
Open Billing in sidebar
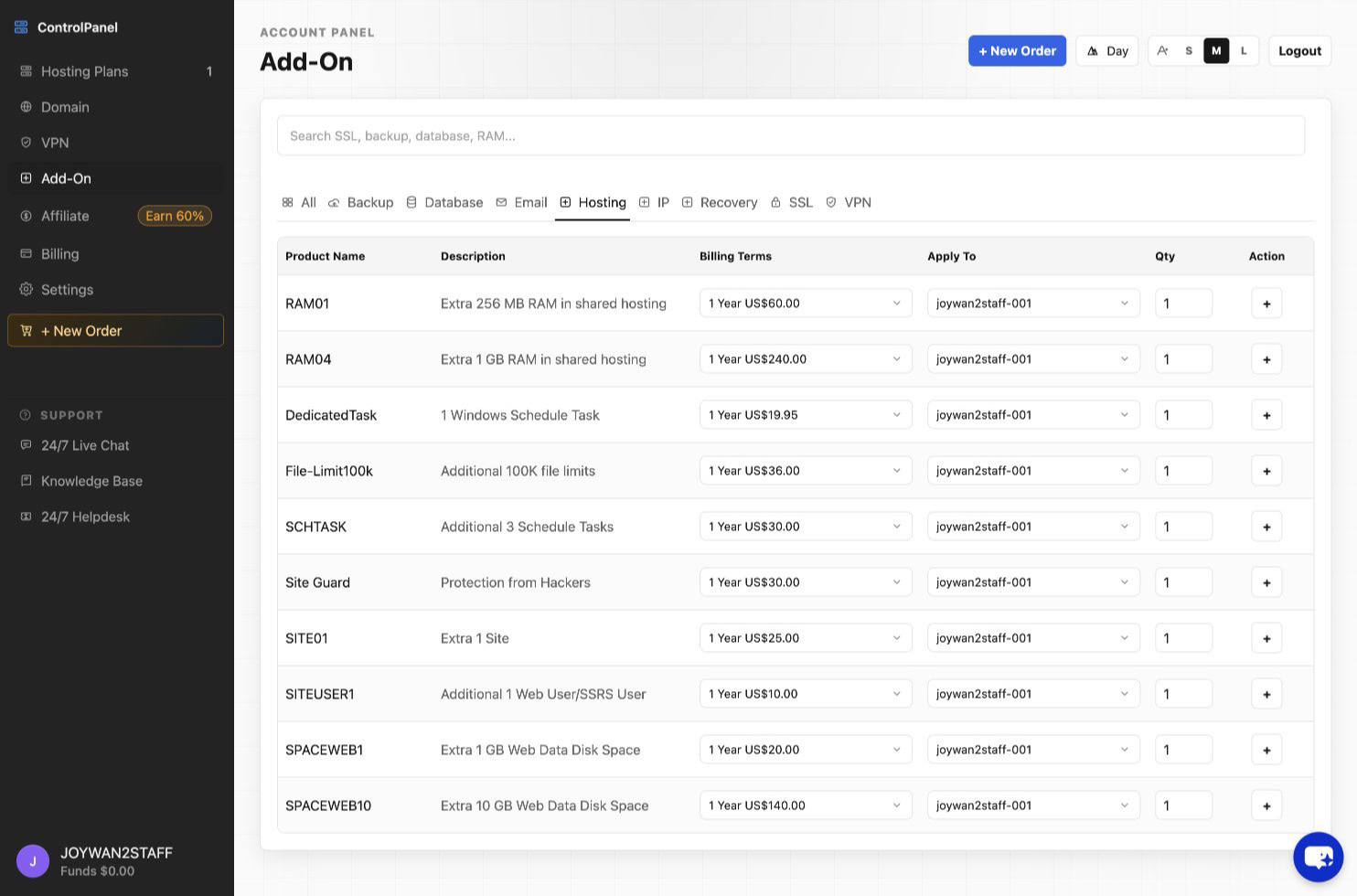pos(115,254)
